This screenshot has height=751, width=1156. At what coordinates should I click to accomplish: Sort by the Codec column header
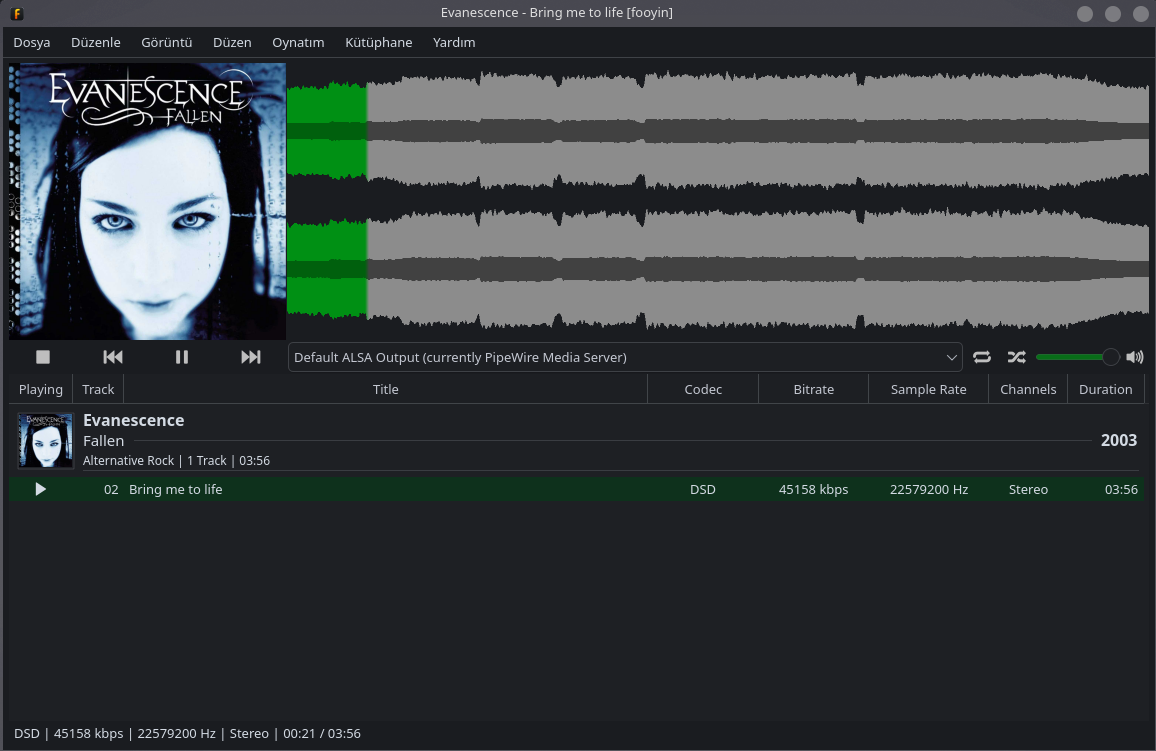pos(703,389)
